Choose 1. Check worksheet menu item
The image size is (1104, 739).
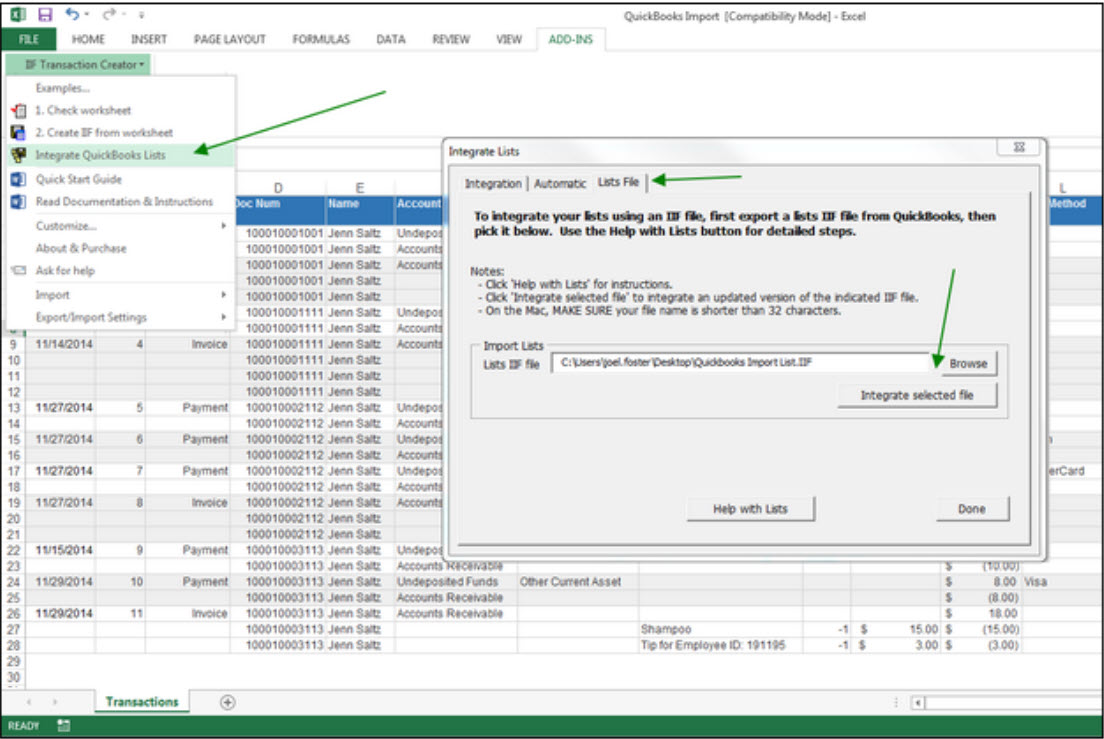[x=120, y=110]
